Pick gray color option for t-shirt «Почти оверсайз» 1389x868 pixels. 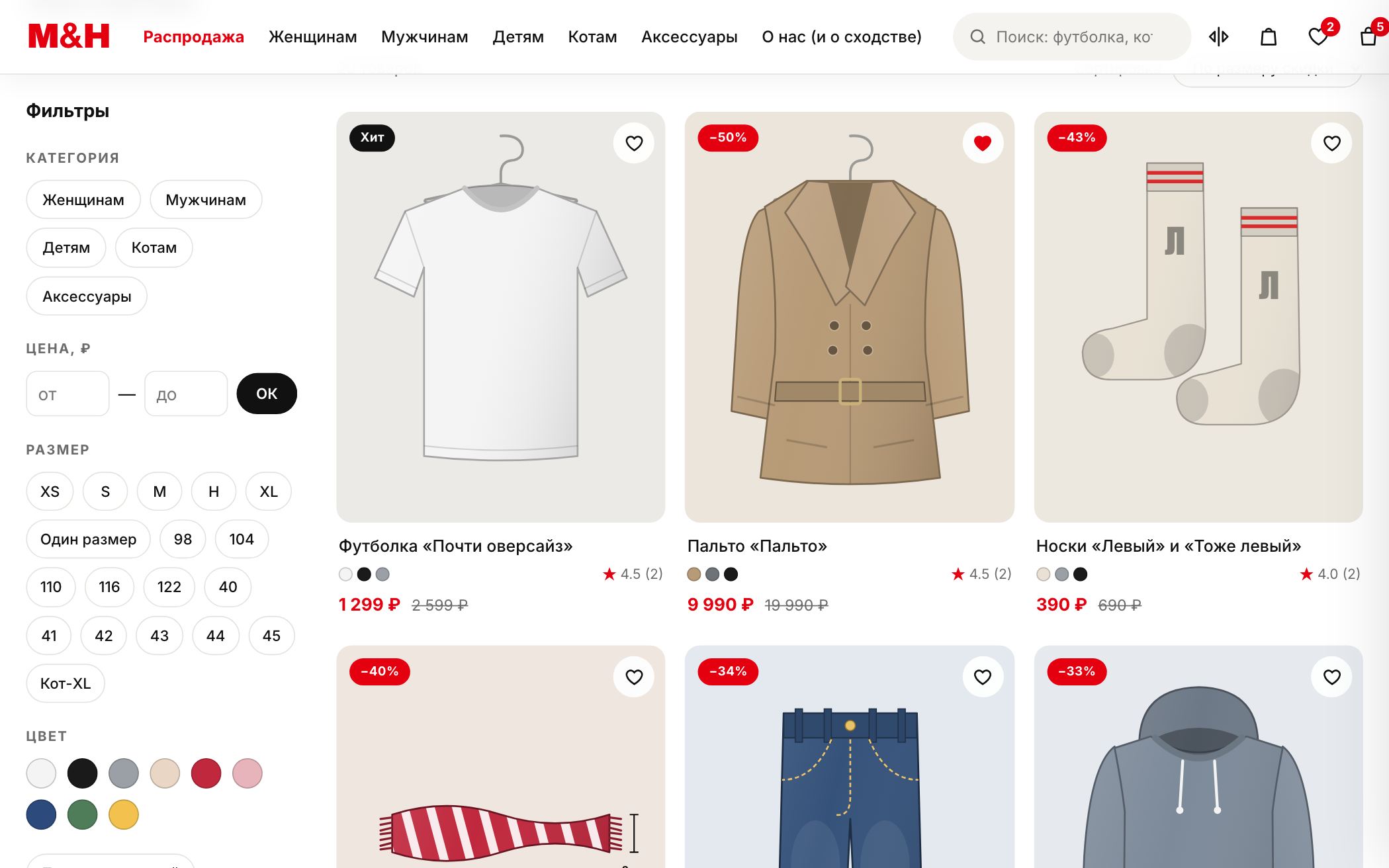pos(382,574)
